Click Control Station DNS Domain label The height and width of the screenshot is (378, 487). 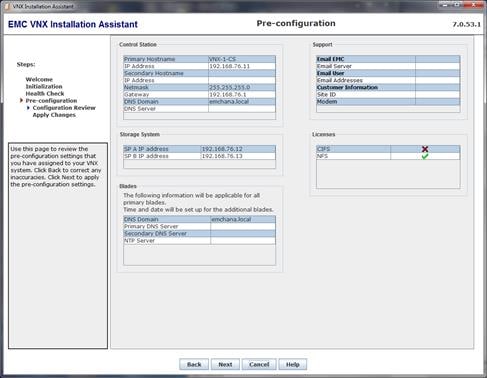pos(141,101)
